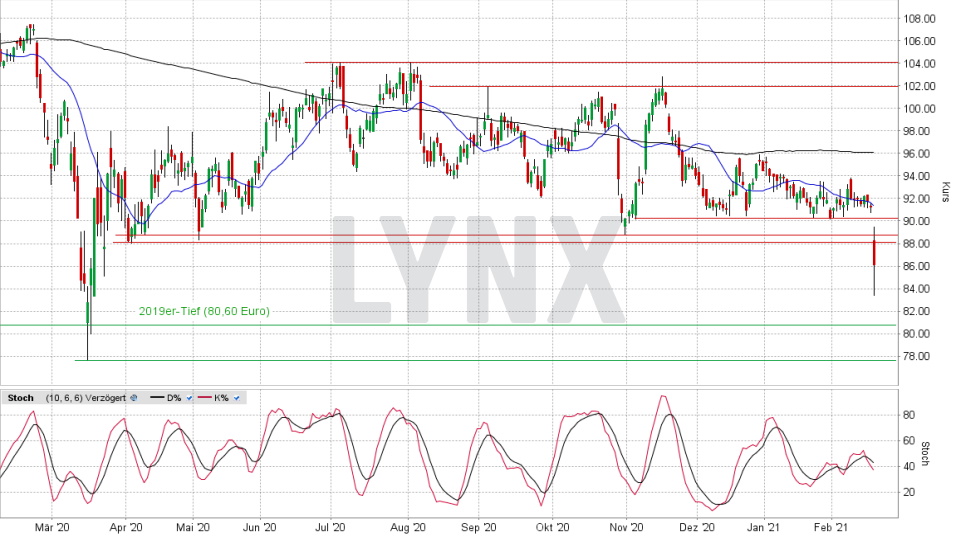Viewport: 960px width, 540px height.
Task: Click the 'Okt '20' date label
Action: (552, 527)
